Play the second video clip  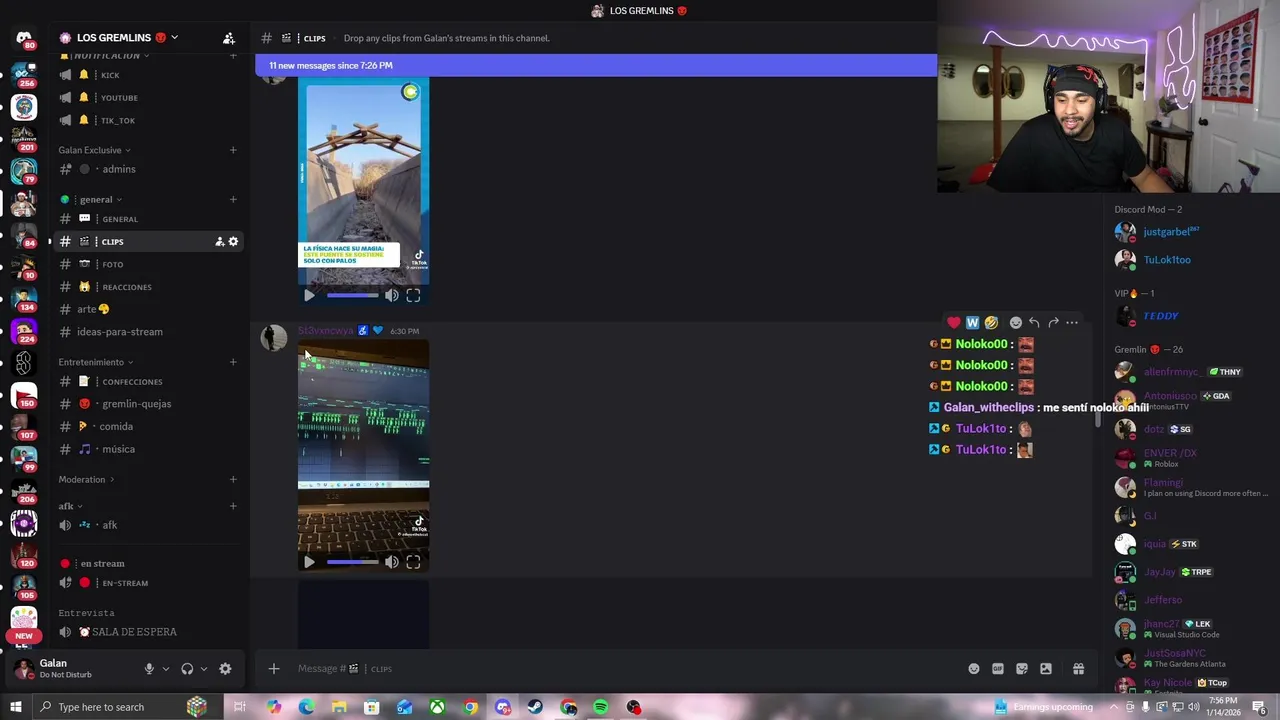coord(309,562)
